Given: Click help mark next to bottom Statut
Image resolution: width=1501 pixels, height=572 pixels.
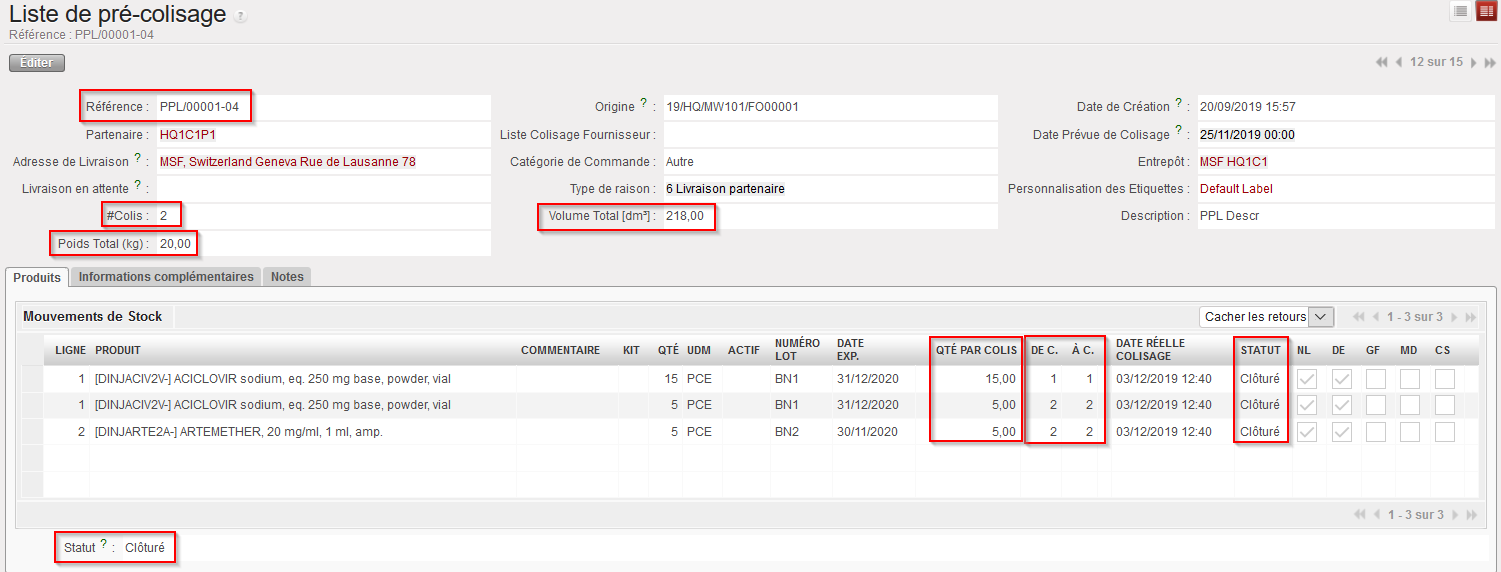Looking at the screenshot, I should [x=103, y=545].
